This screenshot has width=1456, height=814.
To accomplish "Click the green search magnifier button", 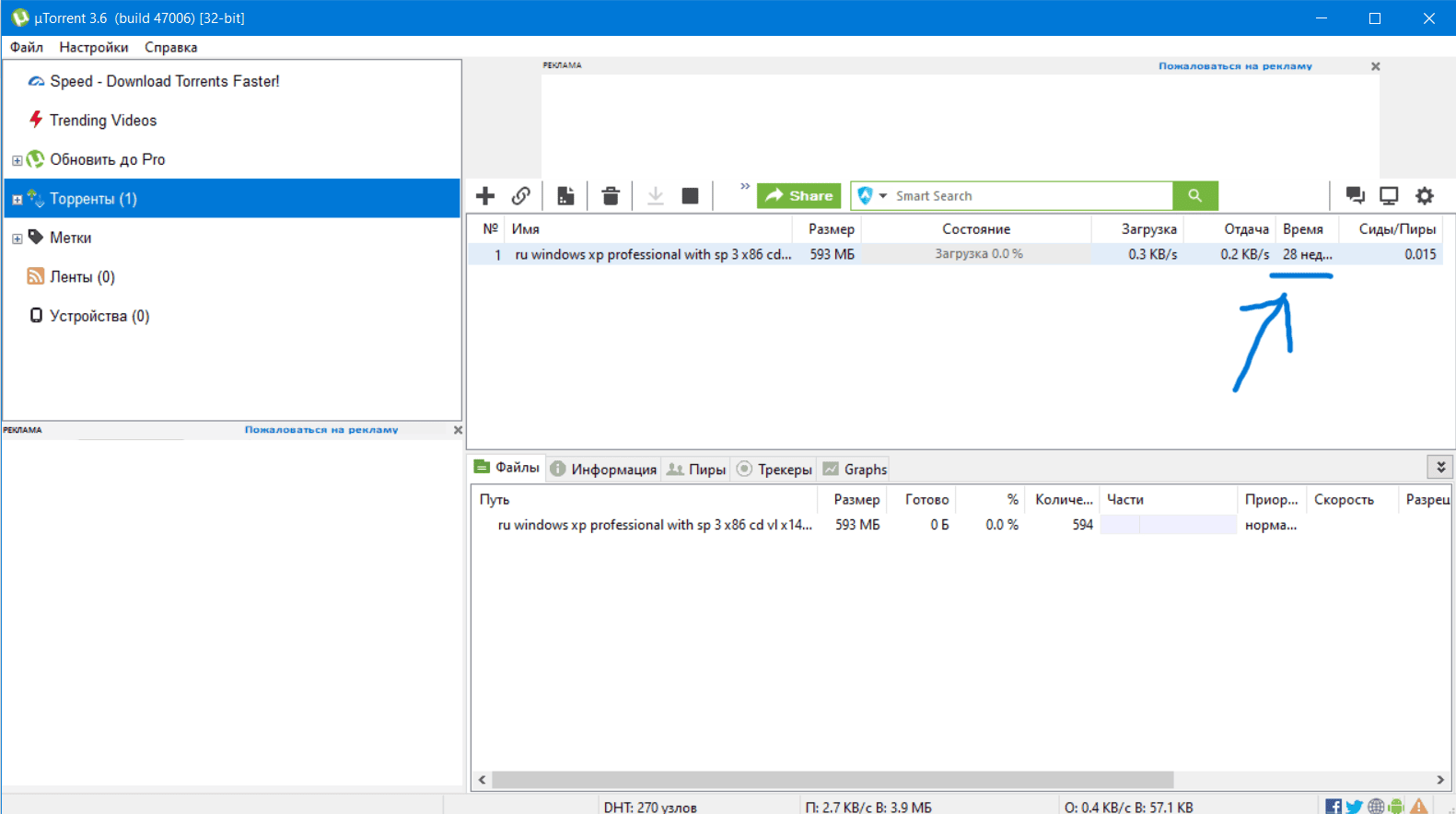I will pos(1195,195).
